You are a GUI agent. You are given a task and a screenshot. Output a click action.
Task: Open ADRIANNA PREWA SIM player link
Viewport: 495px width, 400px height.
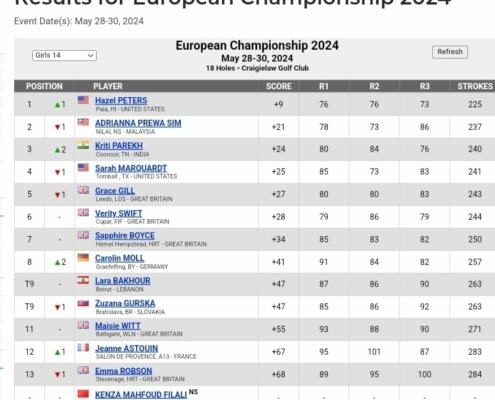pyautogui.click(x=138, y=123)
